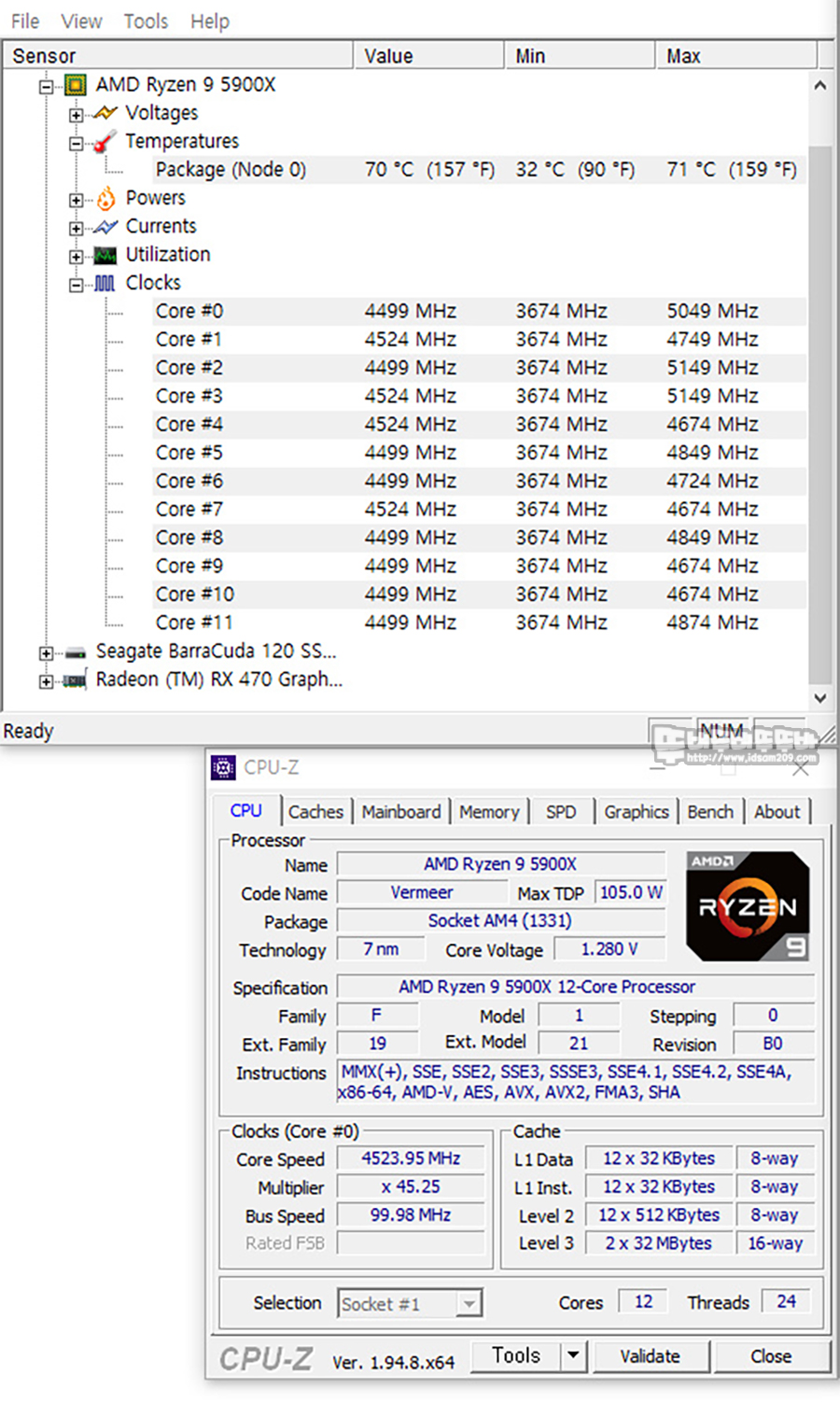Expand the Currents node
Viewport: 840px width, 1402px height.
point(76,228)
